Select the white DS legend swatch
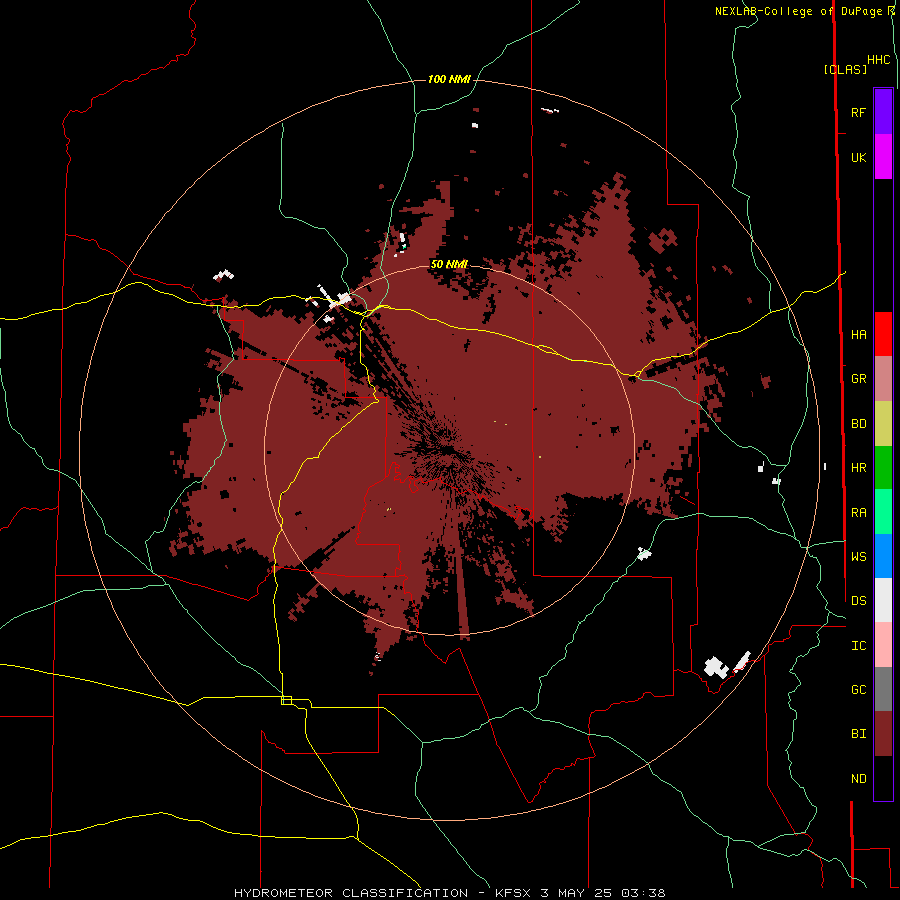 coord(883,600)
